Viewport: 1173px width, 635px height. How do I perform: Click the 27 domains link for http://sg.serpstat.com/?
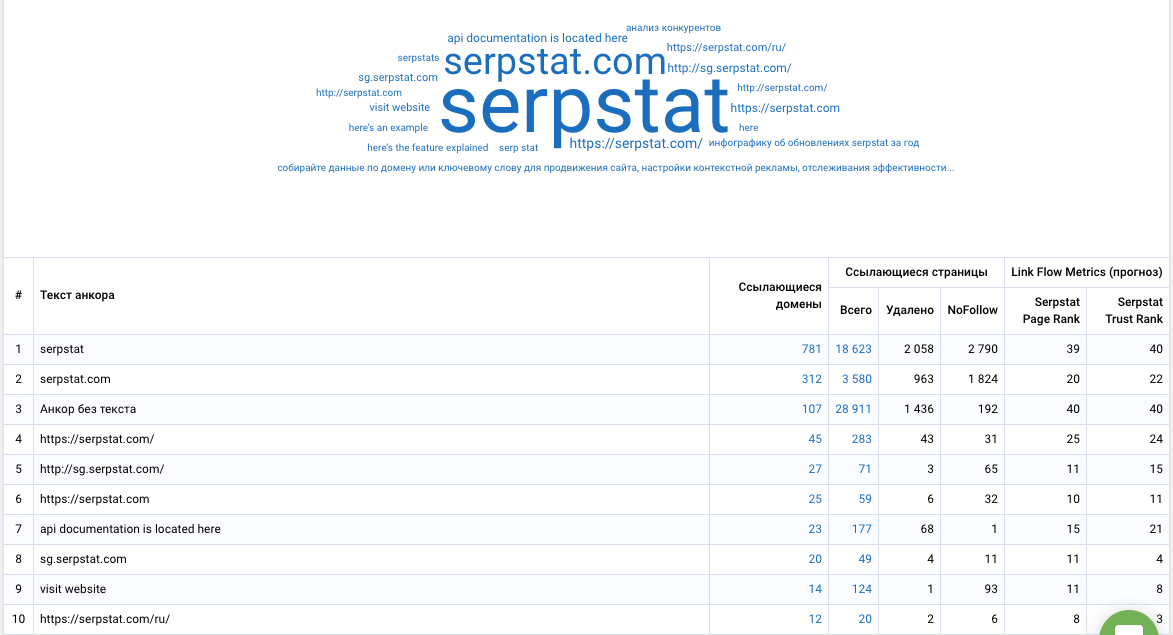815,469
